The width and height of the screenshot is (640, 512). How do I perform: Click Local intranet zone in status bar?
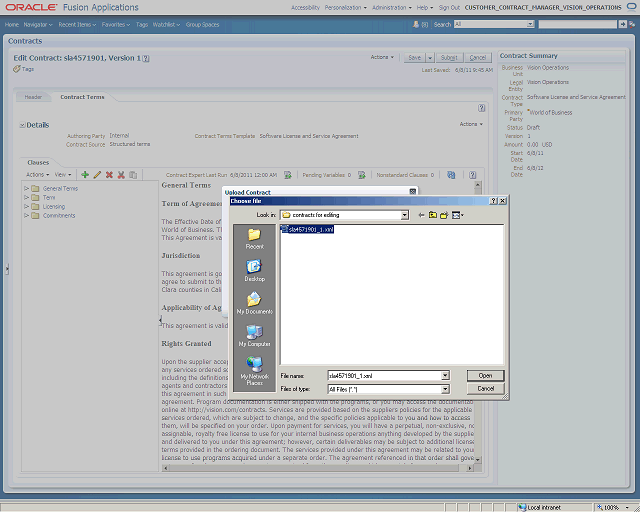[540, 508]
